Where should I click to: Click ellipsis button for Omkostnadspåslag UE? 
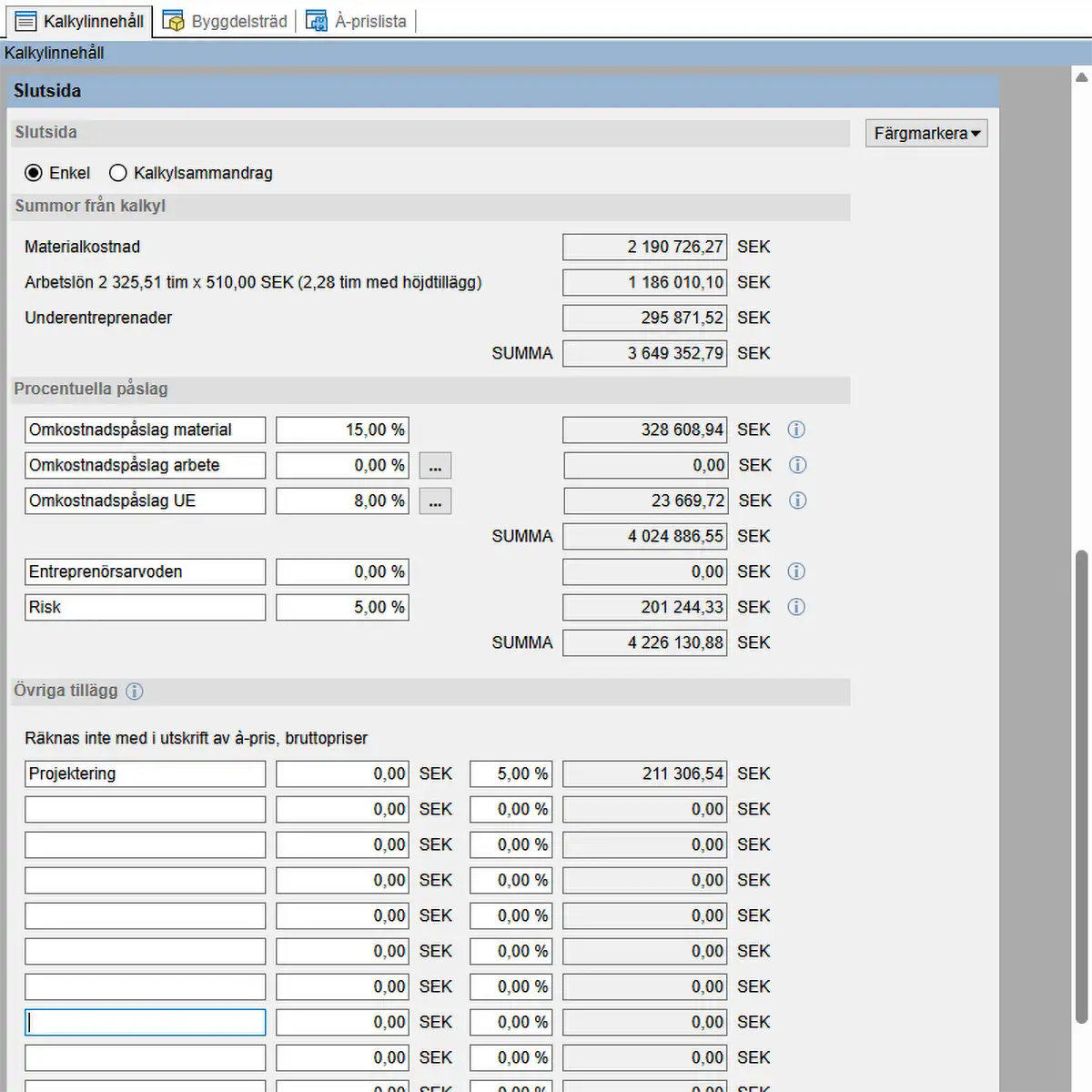[435, 501]
